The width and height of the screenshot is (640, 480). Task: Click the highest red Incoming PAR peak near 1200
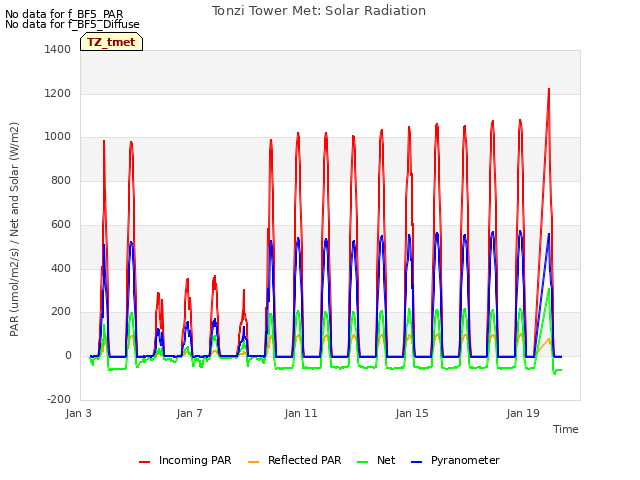coord(549,89)
